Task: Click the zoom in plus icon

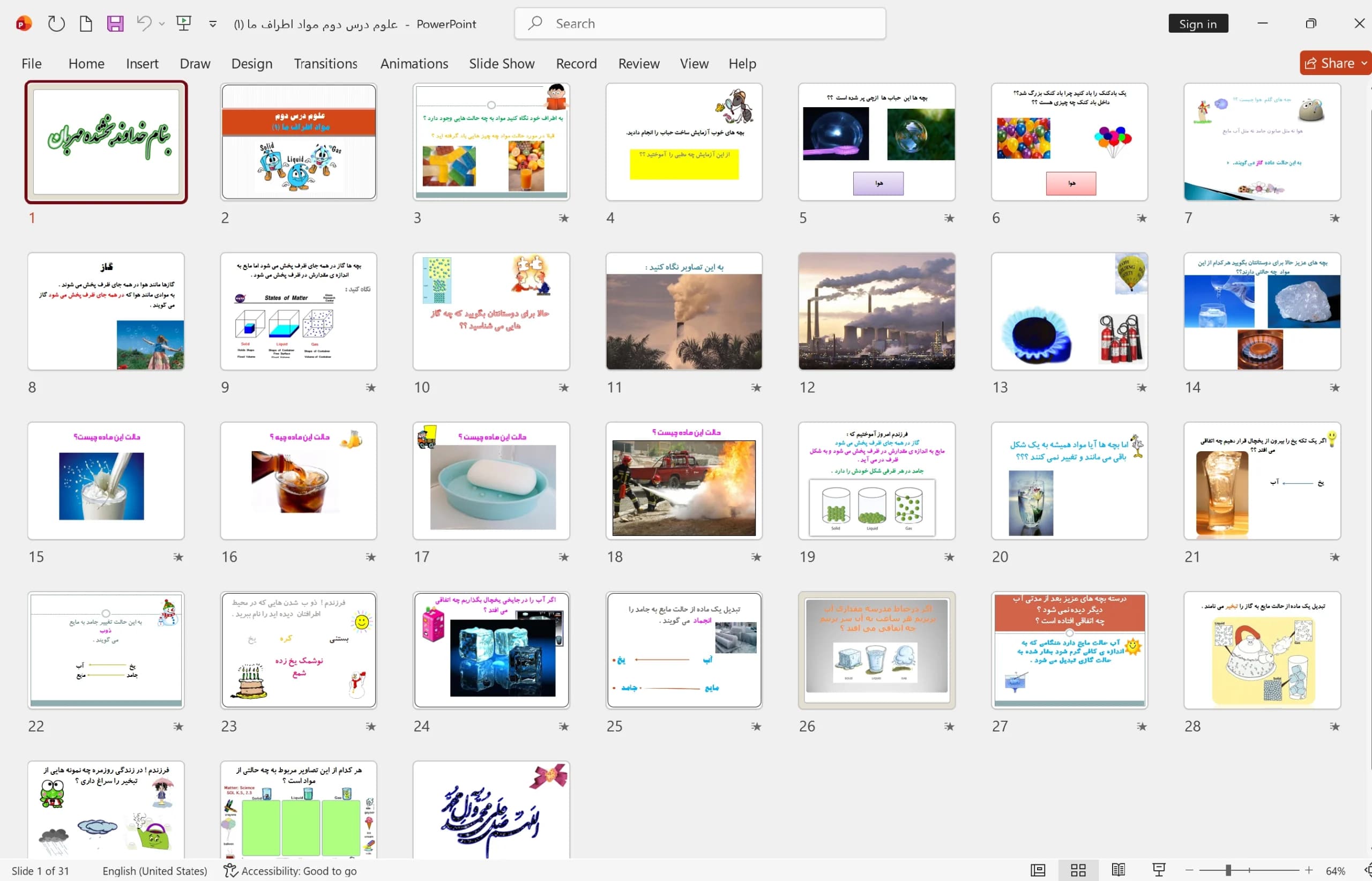Action: click(1309, 870)
